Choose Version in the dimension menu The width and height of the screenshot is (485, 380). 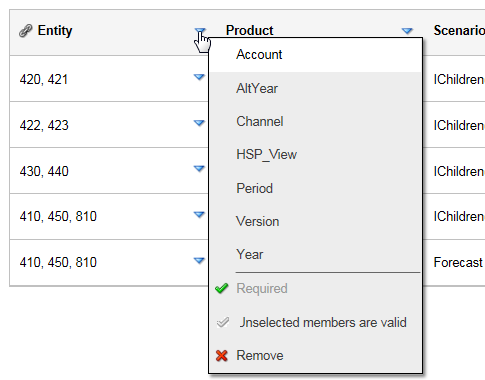(x=315, y=221)
